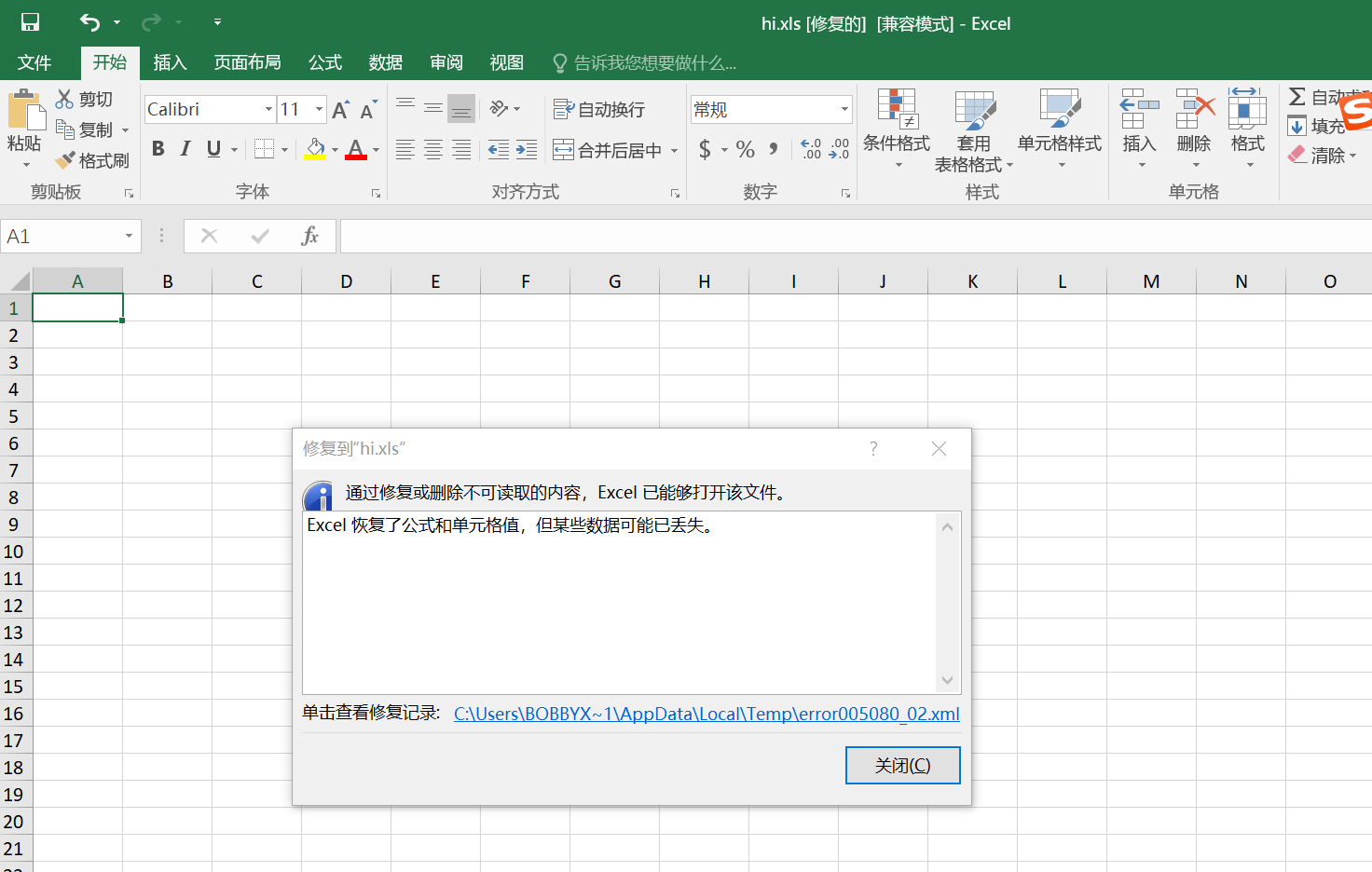This screenshot has width=1372, height=872.
Task: Click the text orientation icon
Action: pos(500,109)
